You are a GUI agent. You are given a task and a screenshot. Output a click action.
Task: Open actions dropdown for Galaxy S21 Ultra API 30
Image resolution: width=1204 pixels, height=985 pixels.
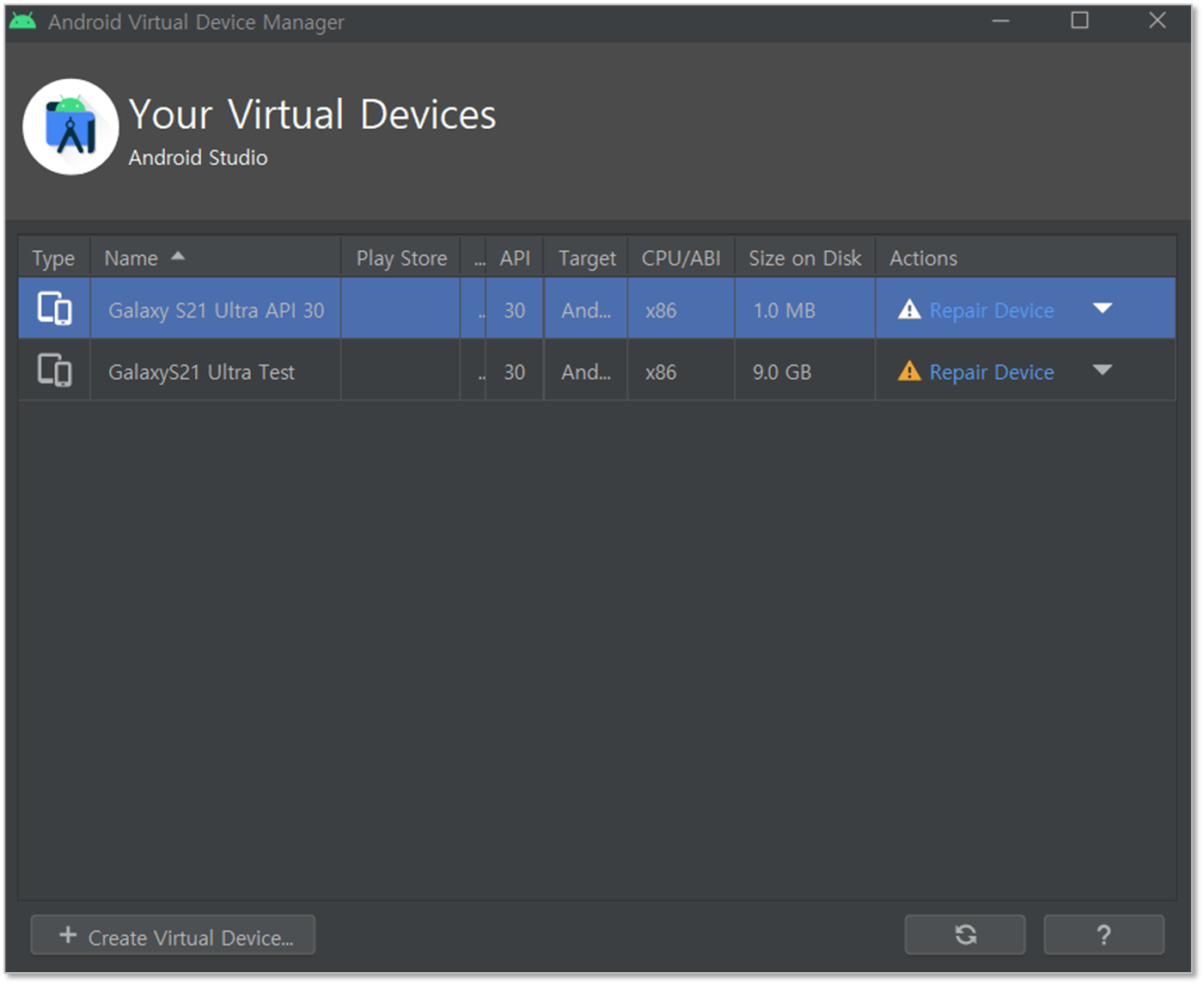click(x=1103, y=309)
